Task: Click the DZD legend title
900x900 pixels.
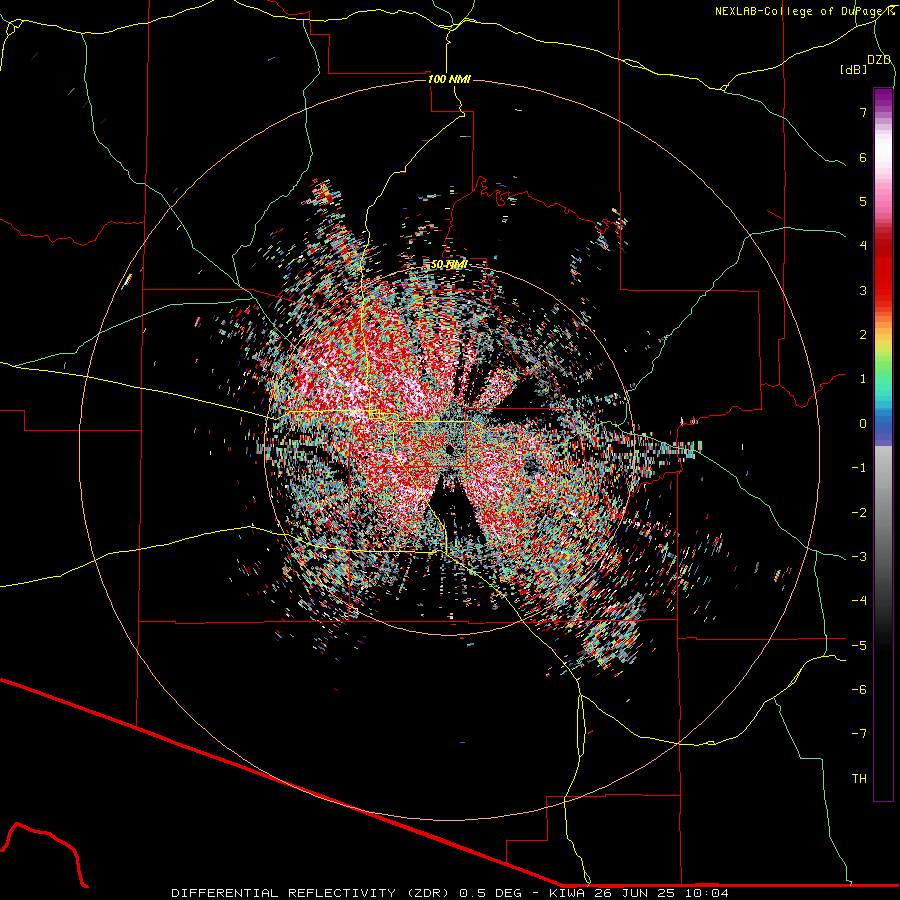Action: [879, 60]
